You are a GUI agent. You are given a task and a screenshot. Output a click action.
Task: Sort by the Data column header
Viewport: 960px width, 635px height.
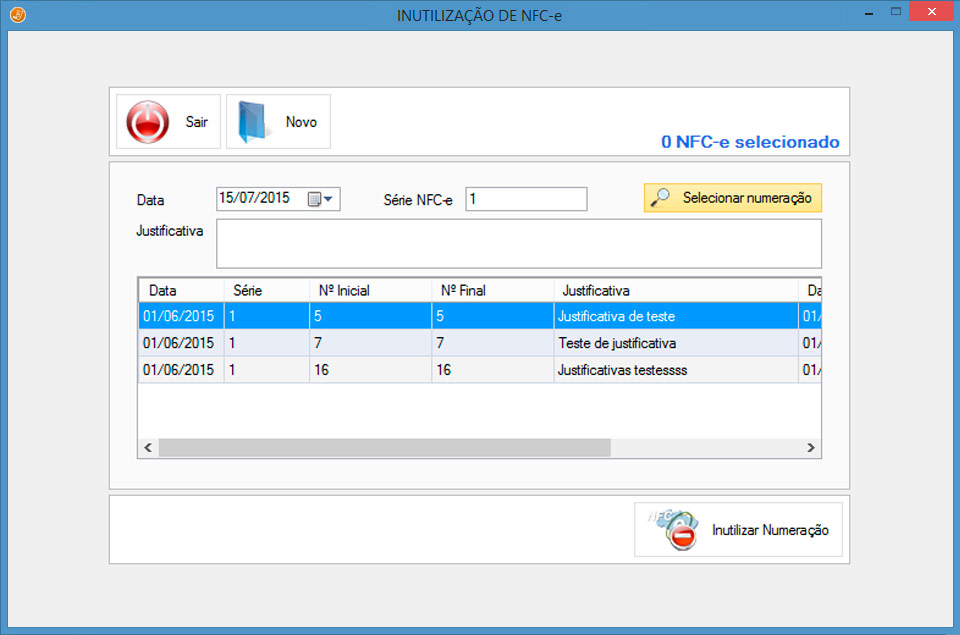pyautogui.click(x=181, y=290)
